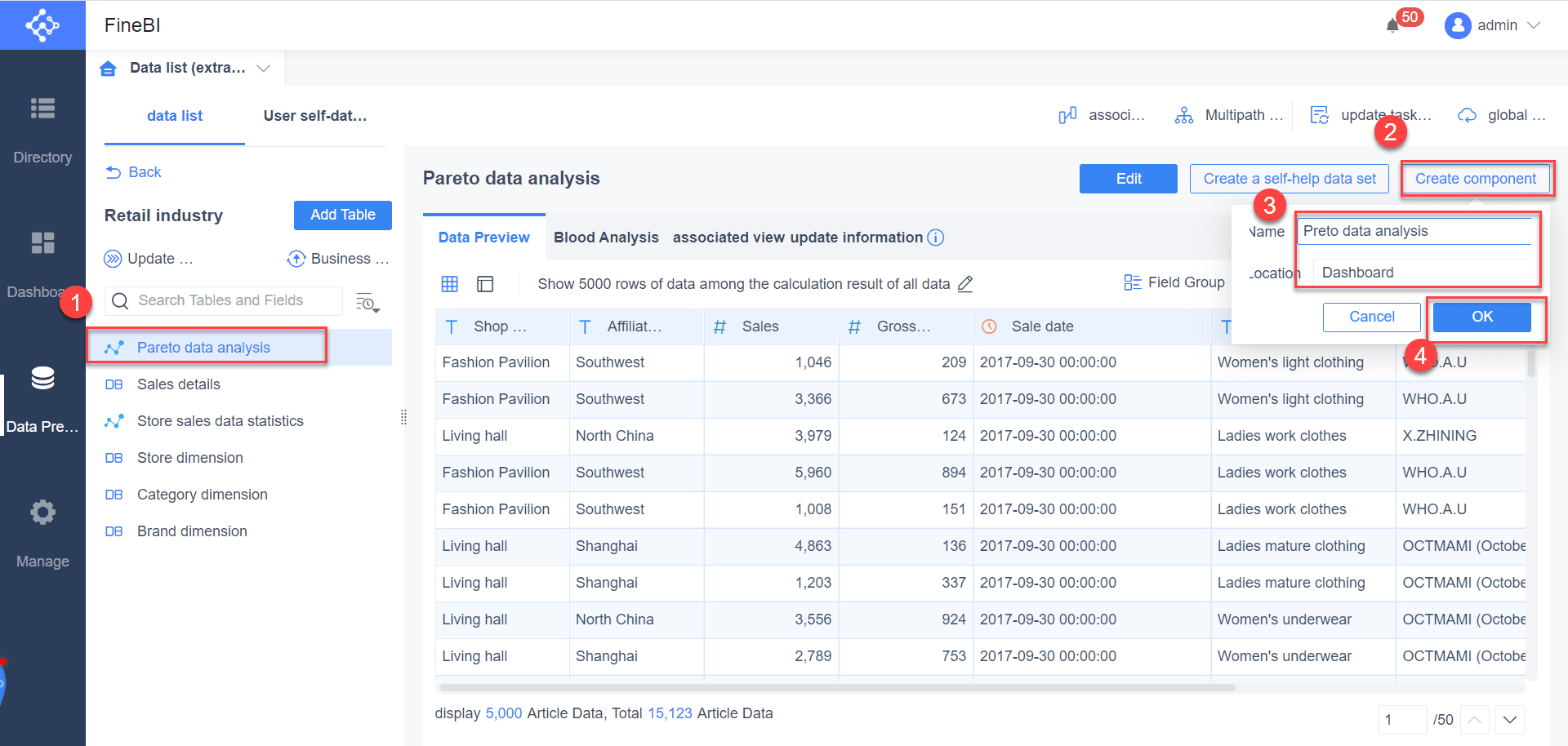Click the Search Tables and Fields box
1568x746 pixels.
tap(224, 301)
